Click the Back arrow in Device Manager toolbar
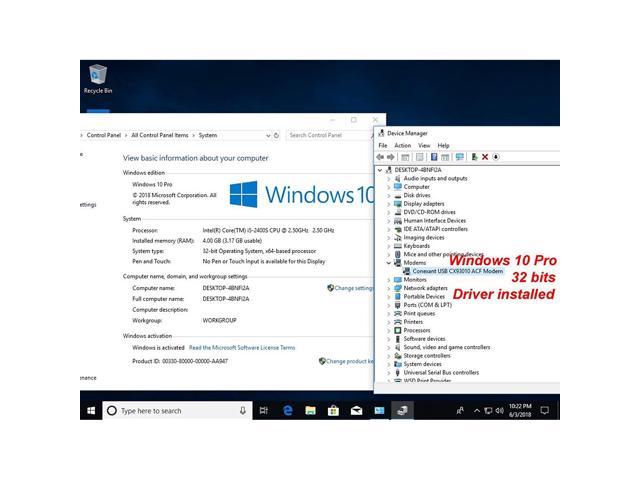640x480 pixels. point(380,157)
